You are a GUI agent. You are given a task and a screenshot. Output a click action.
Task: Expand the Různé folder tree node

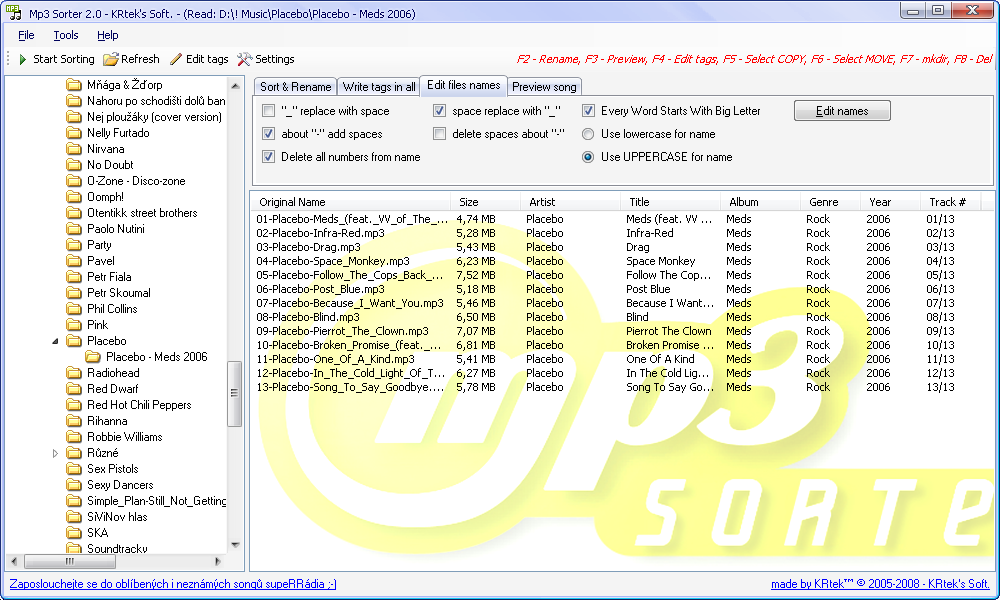tap(55, 453)
